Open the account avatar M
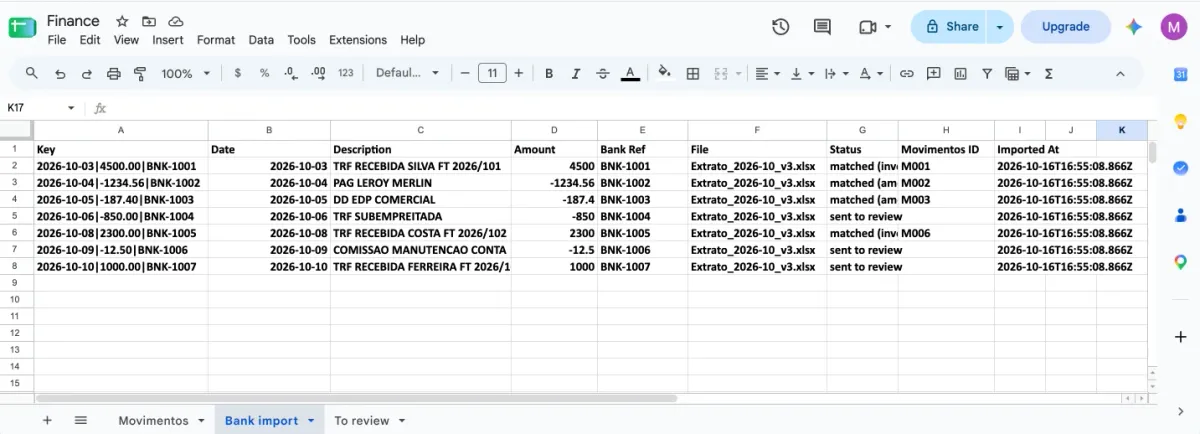The image size is (1200, 434). tap(1174, 27)
